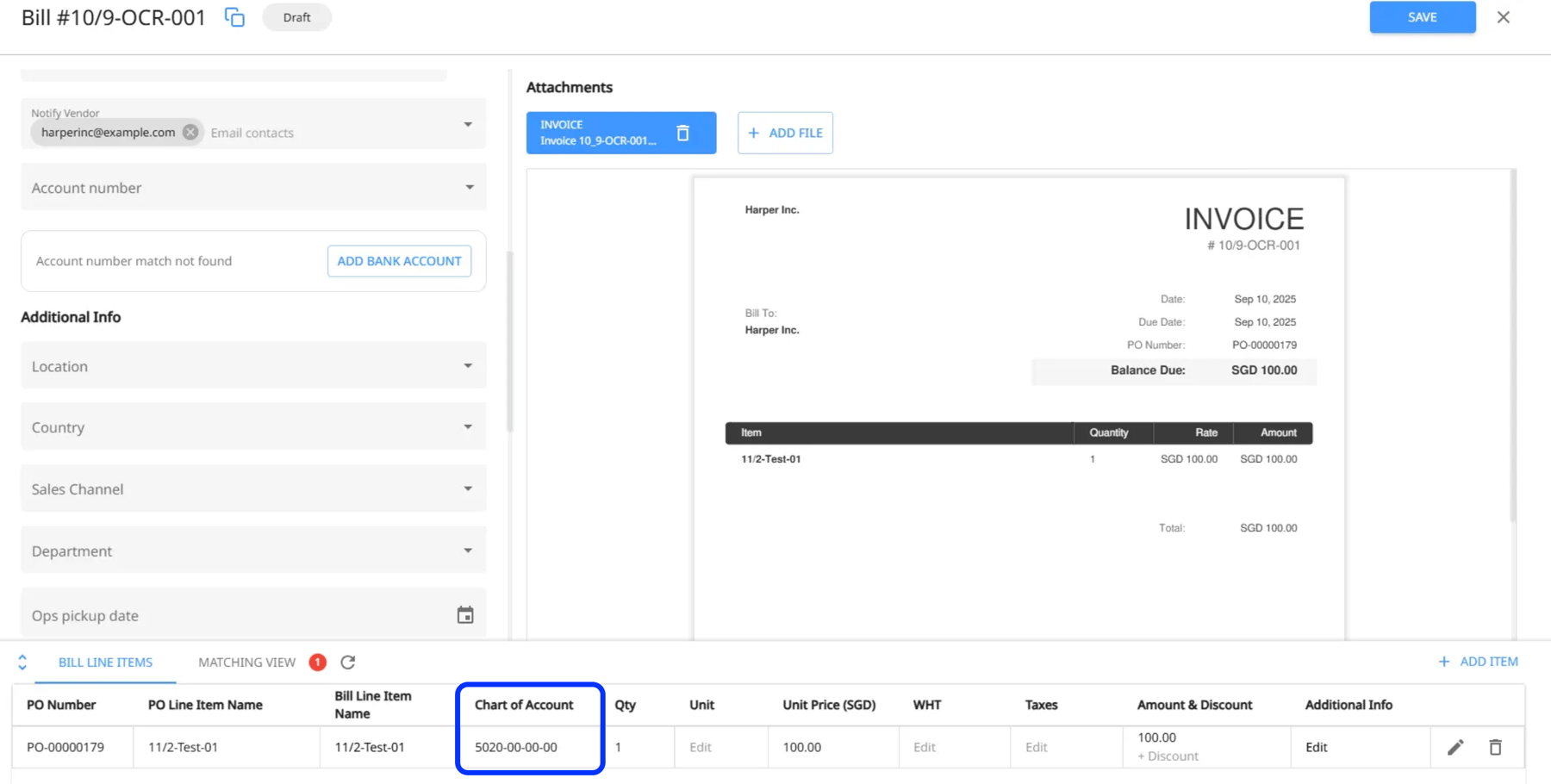Open the Notify Vendor dropdown
The image size is (1551, 784).
click(468, 124)
